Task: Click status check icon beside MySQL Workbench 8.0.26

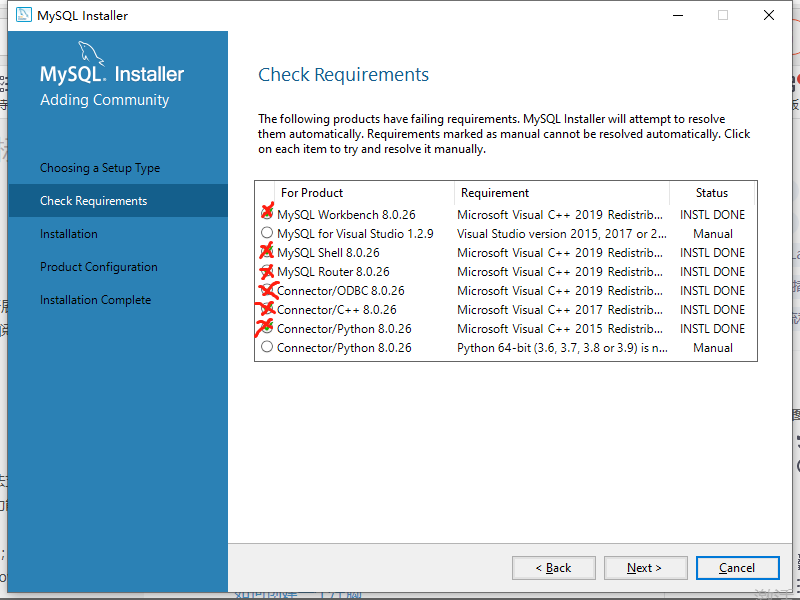Action: (267, 214)
